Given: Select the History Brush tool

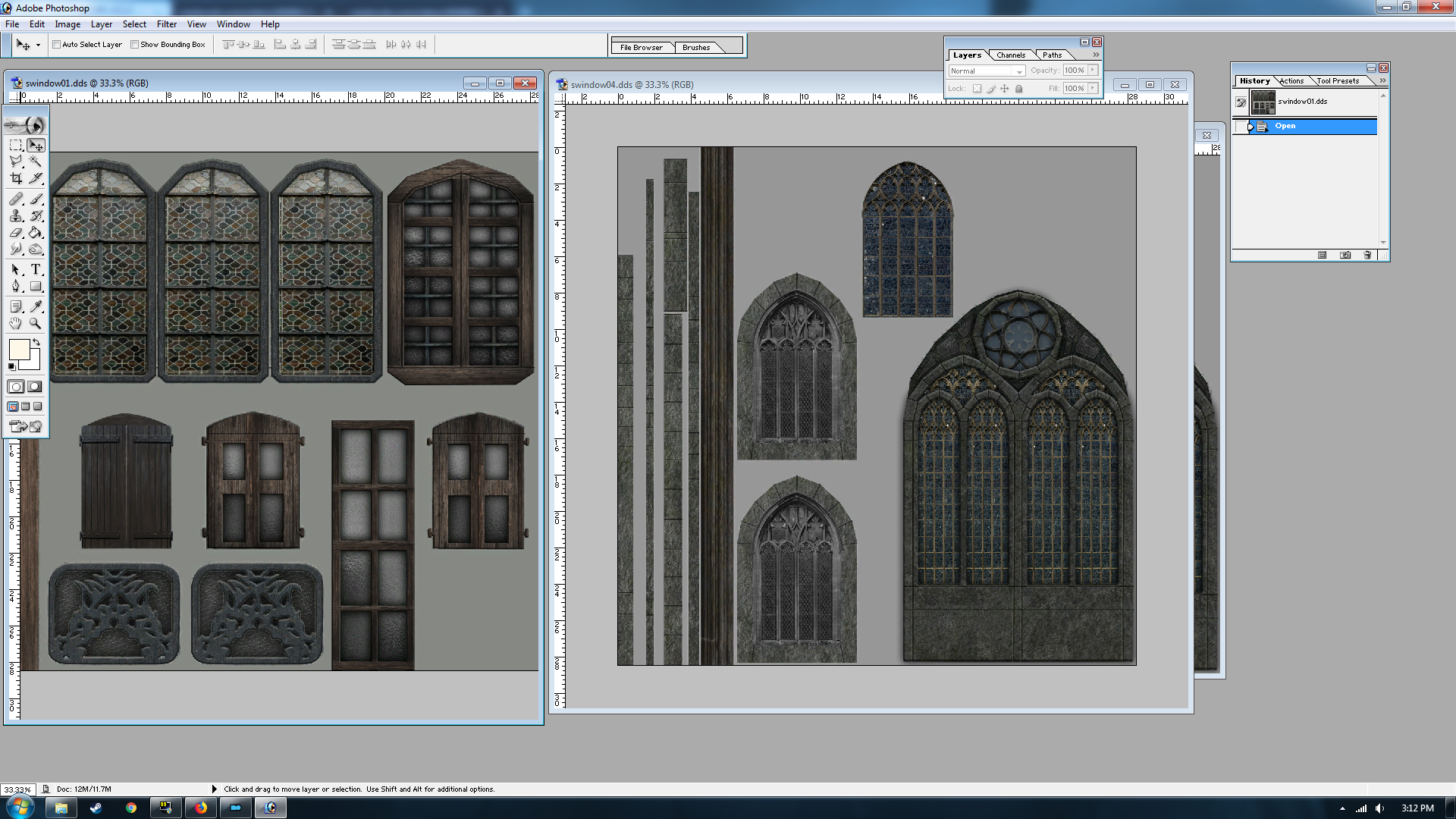Looking at the screenshot, I should coord(36,216).
